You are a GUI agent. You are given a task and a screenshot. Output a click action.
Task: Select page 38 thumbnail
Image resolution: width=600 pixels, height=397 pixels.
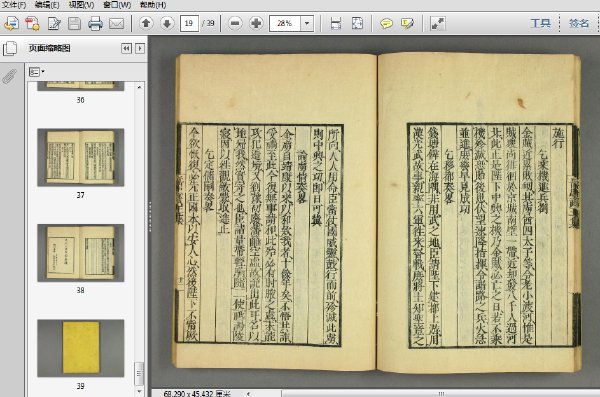[81, 253]
